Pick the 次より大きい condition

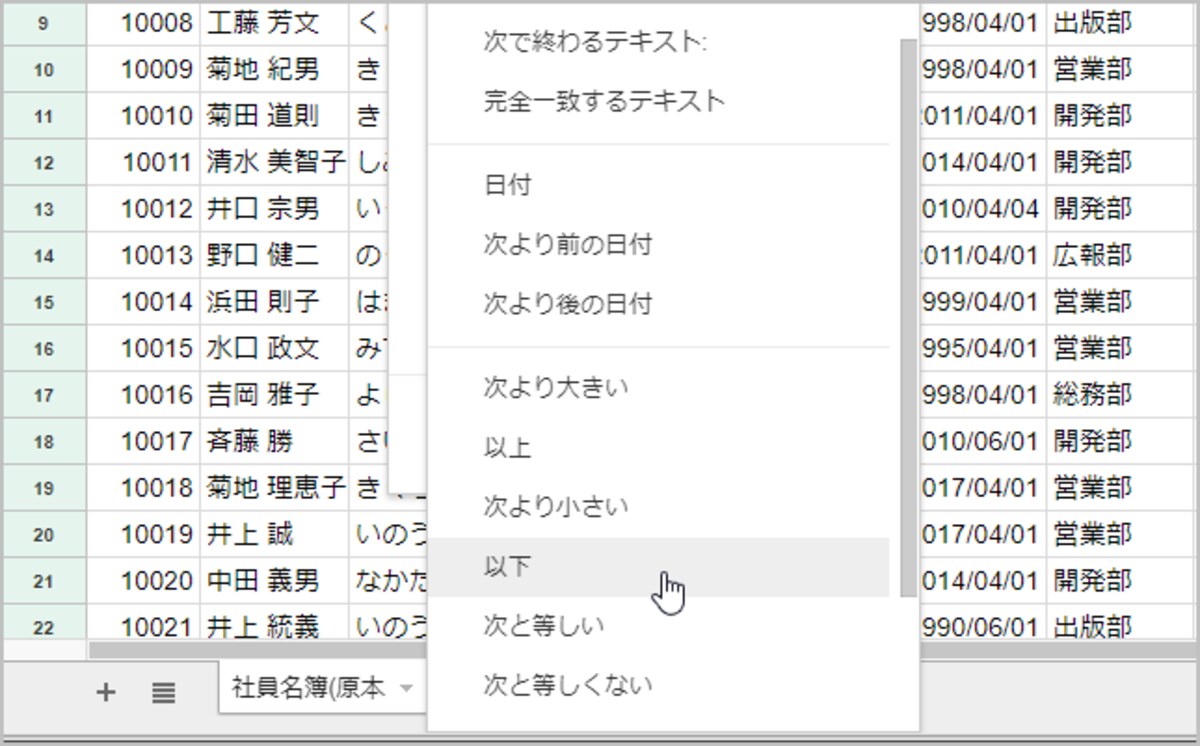point(658,388)
